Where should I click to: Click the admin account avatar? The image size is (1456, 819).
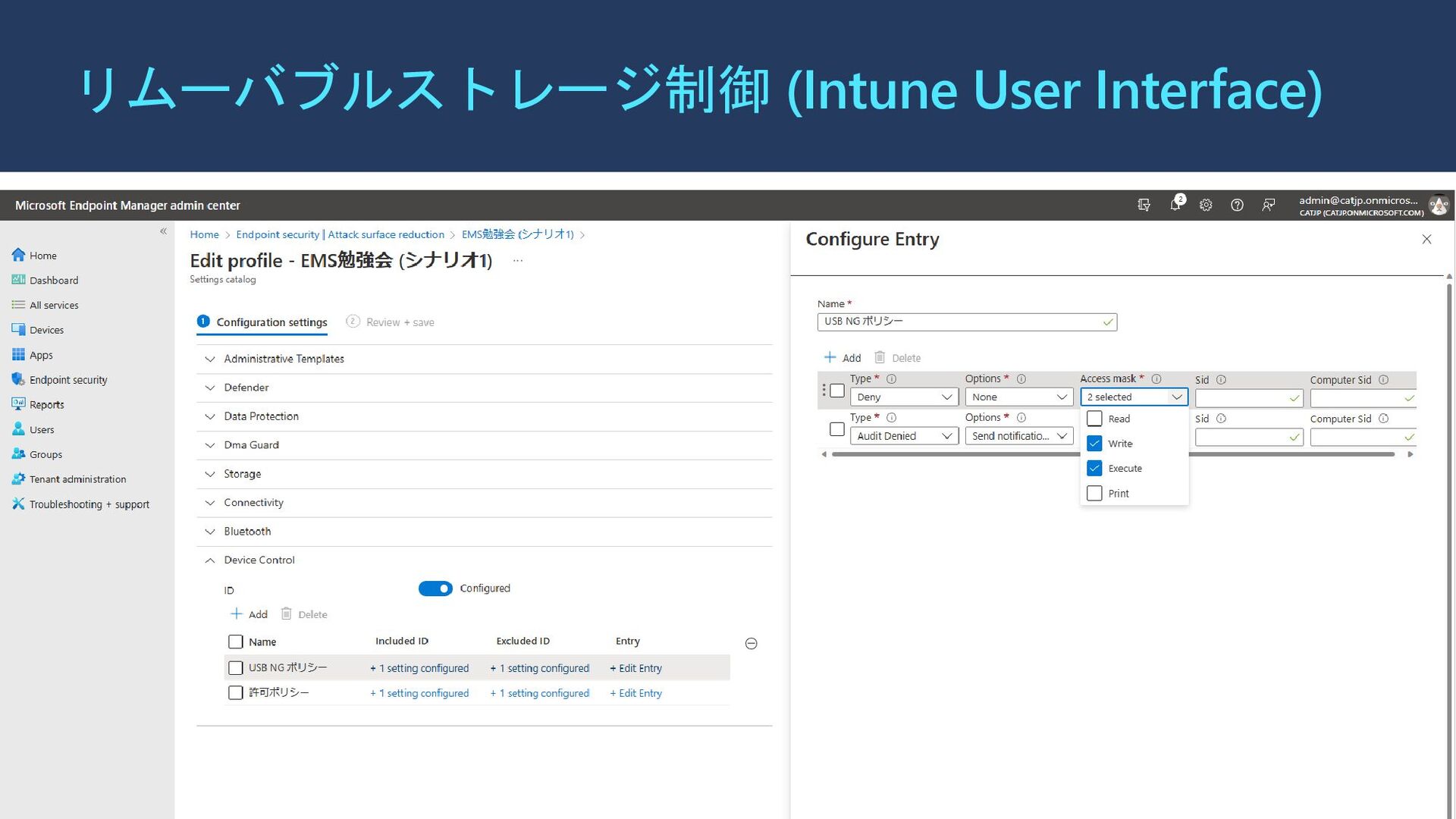(x=1438, y=205)
